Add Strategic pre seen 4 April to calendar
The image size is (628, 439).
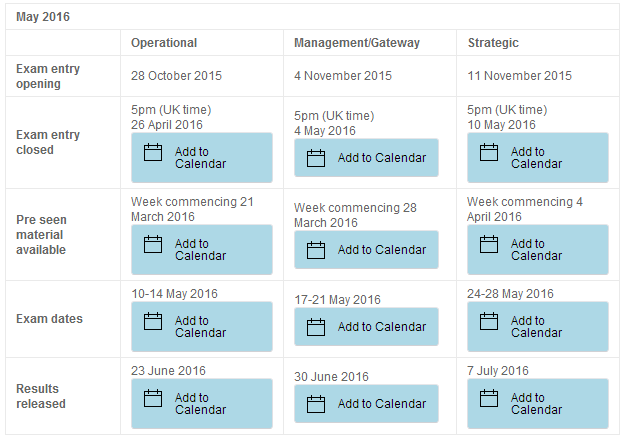pyautogui.click(x=538, y=250)
